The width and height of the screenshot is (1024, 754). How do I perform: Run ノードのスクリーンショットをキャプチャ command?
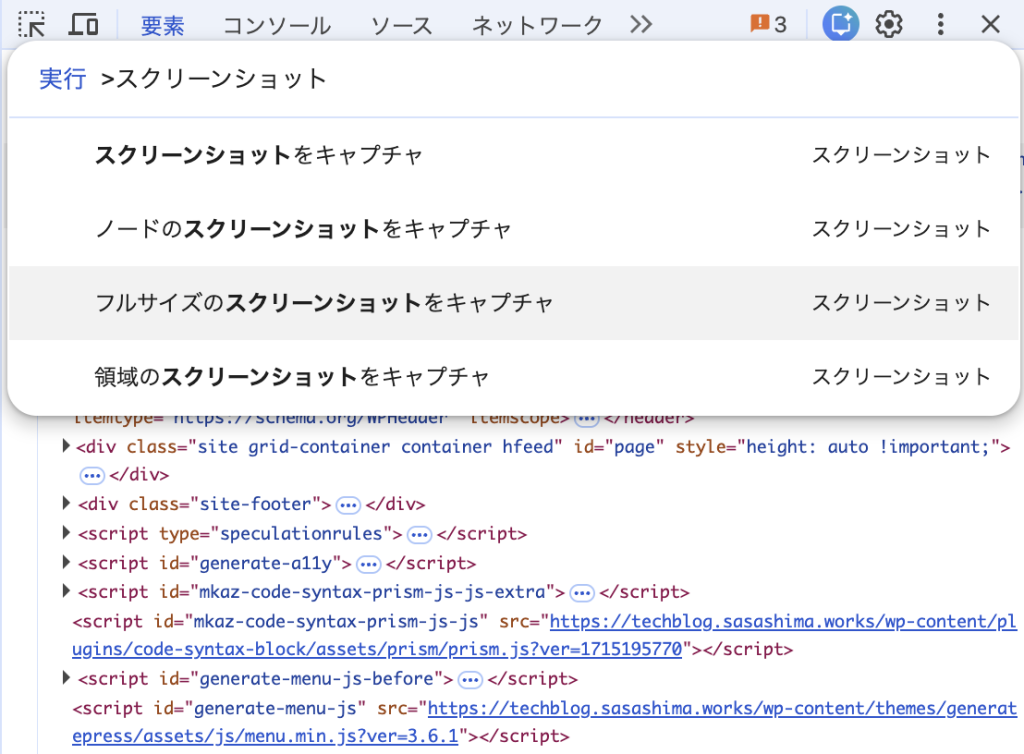513,229
